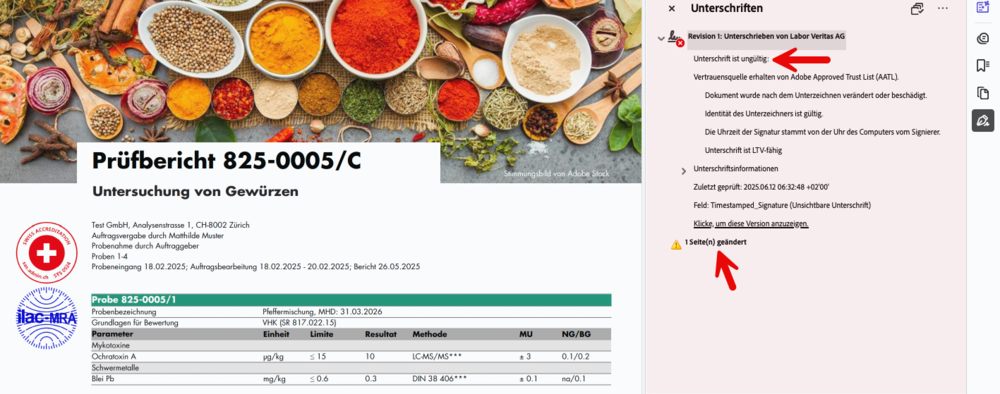Click the green 'Probe 825-0005/1' header bar
The image size is (1000, 394).
click(351, 300)
